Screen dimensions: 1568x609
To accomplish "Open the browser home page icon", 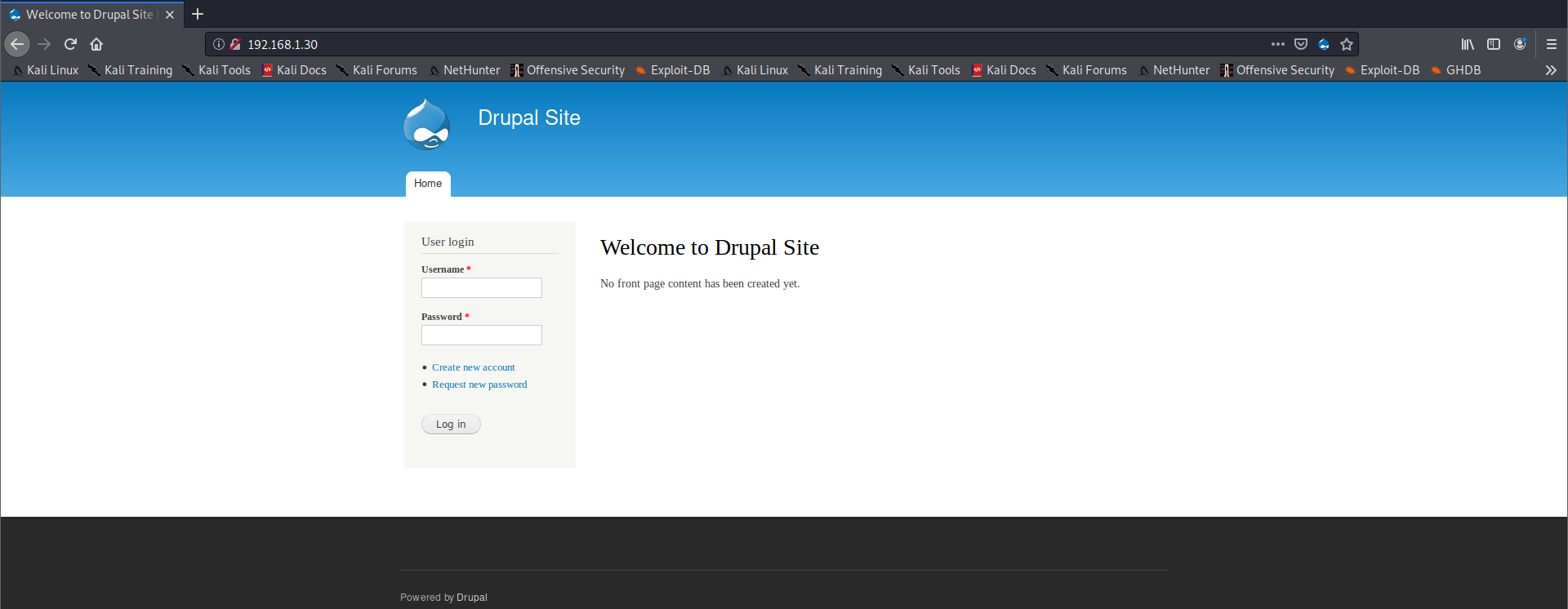I will tap(96, 44).
